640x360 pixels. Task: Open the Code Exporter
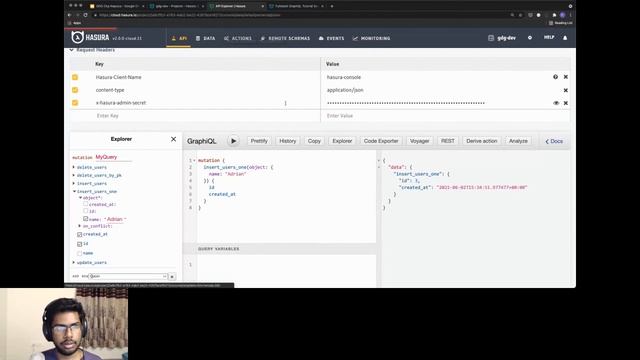(381, 141)
